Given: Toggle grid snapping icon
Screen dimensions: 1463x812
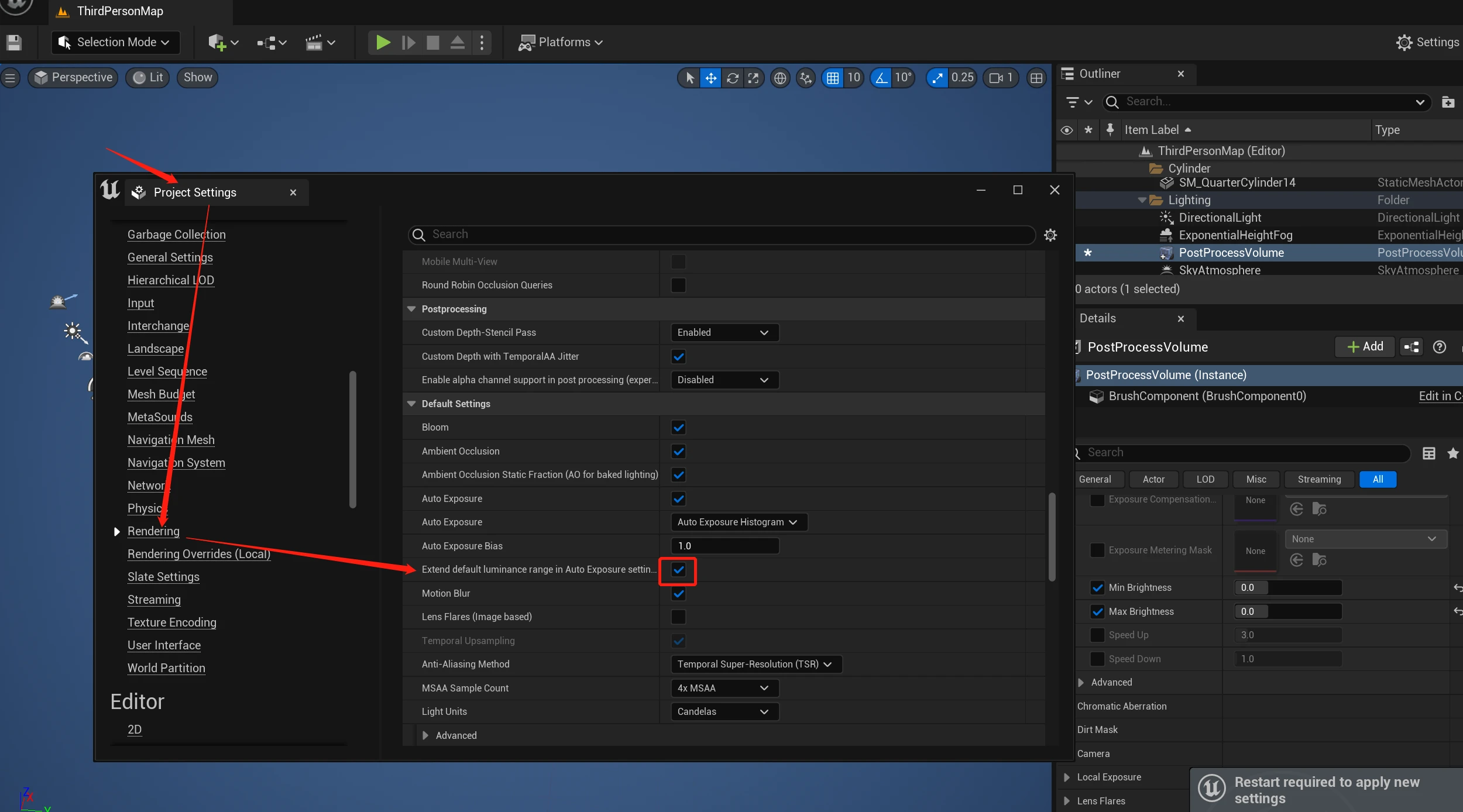Looking at the screenshot, I should 833,78.
